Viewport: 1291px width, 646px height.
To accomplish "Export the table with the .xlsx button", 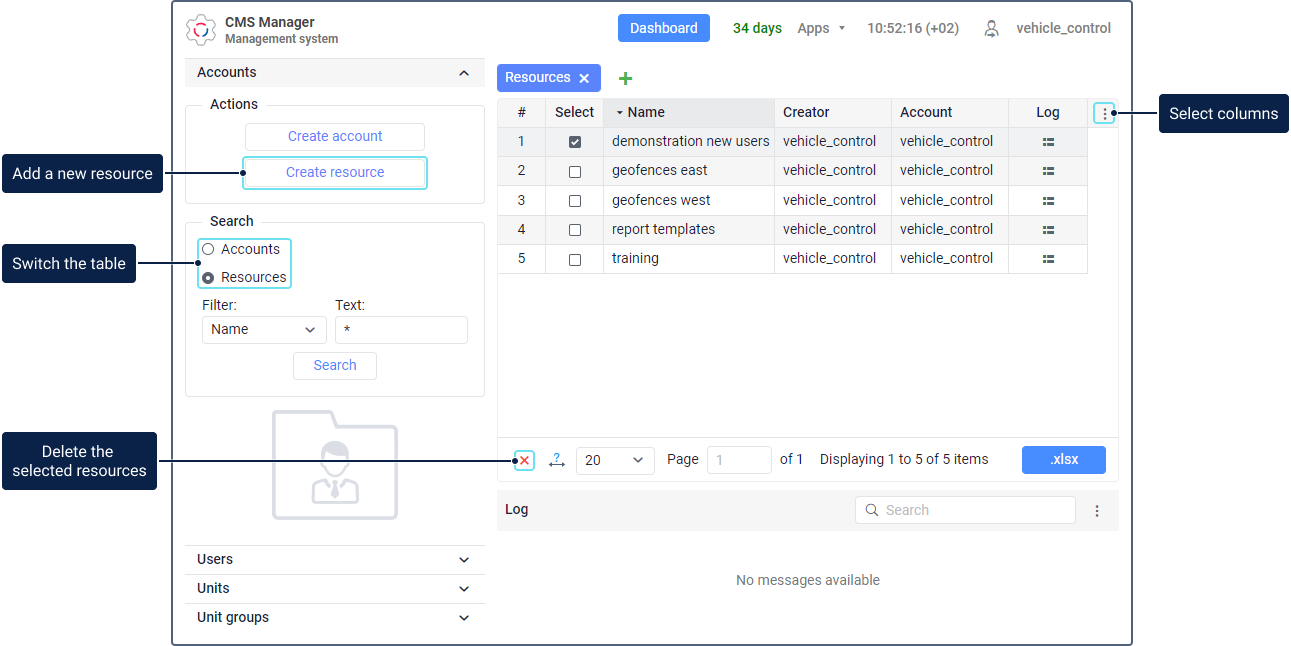I will (1064, 460).
